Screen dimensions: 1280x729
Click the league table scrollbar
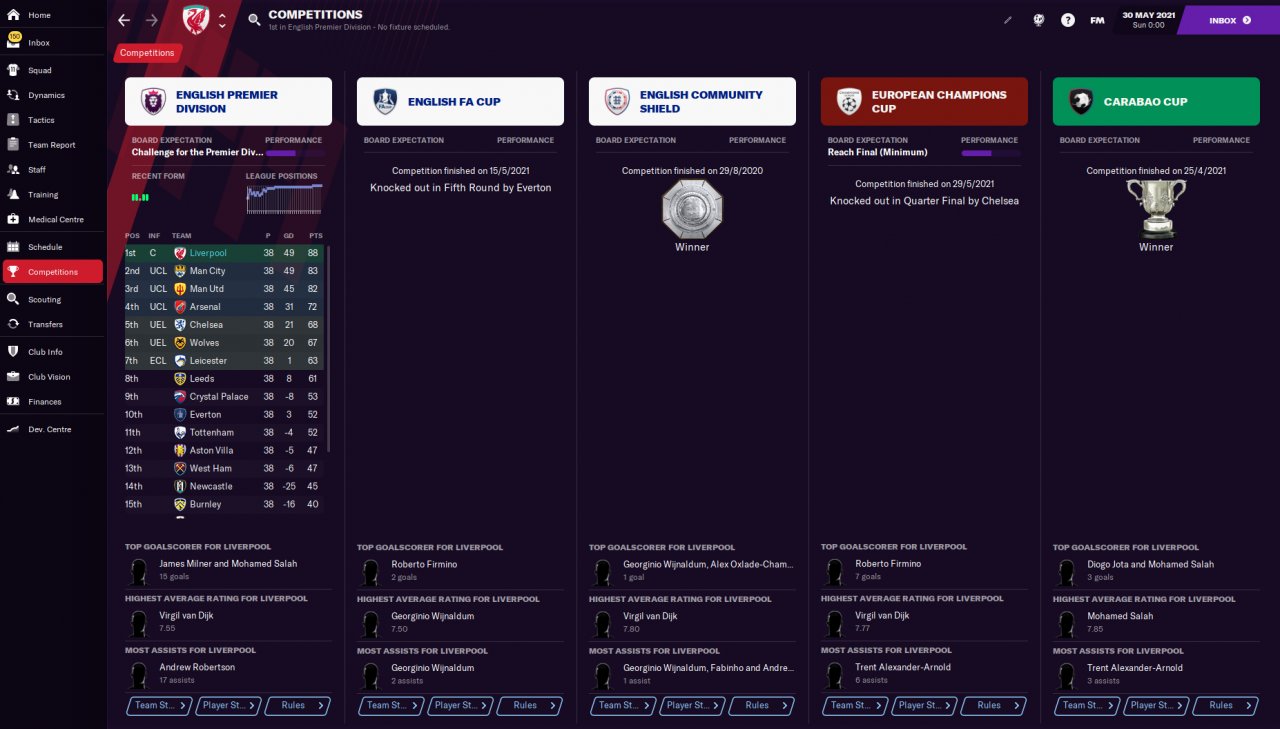coord(328,348)
